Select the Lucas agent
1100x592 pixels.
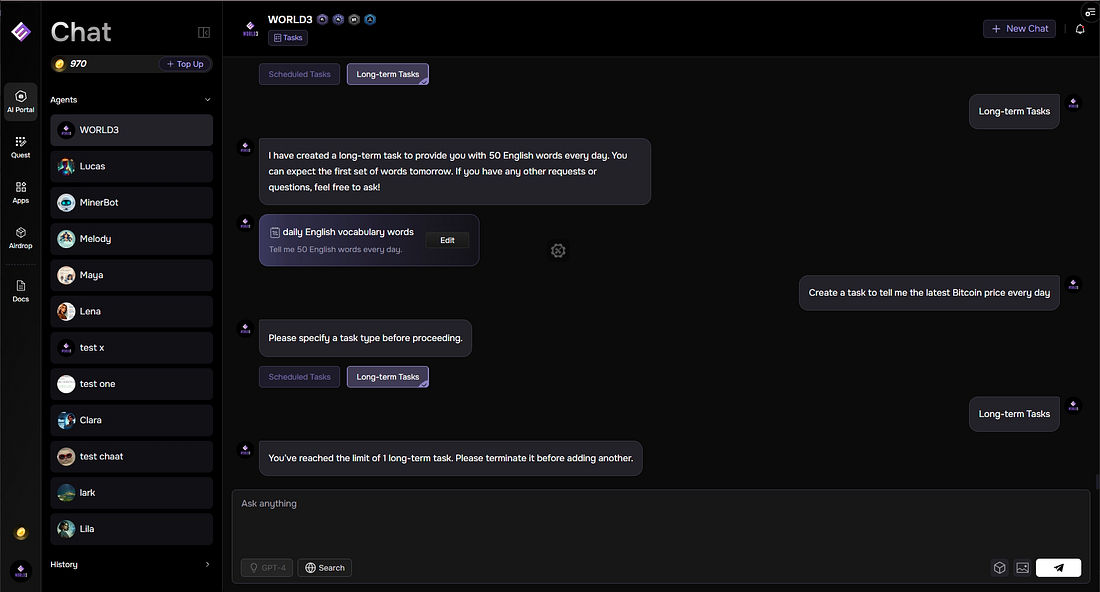[132, 166]
